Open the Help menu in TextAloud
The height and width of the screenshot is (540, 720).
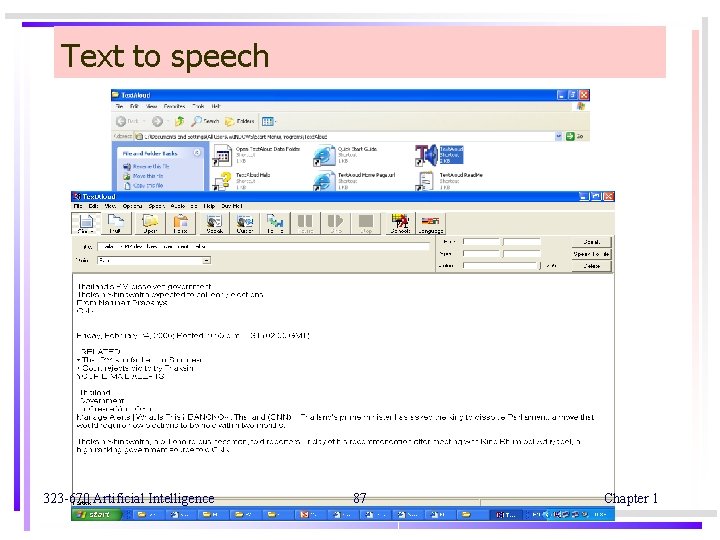[x=209, y=206]
